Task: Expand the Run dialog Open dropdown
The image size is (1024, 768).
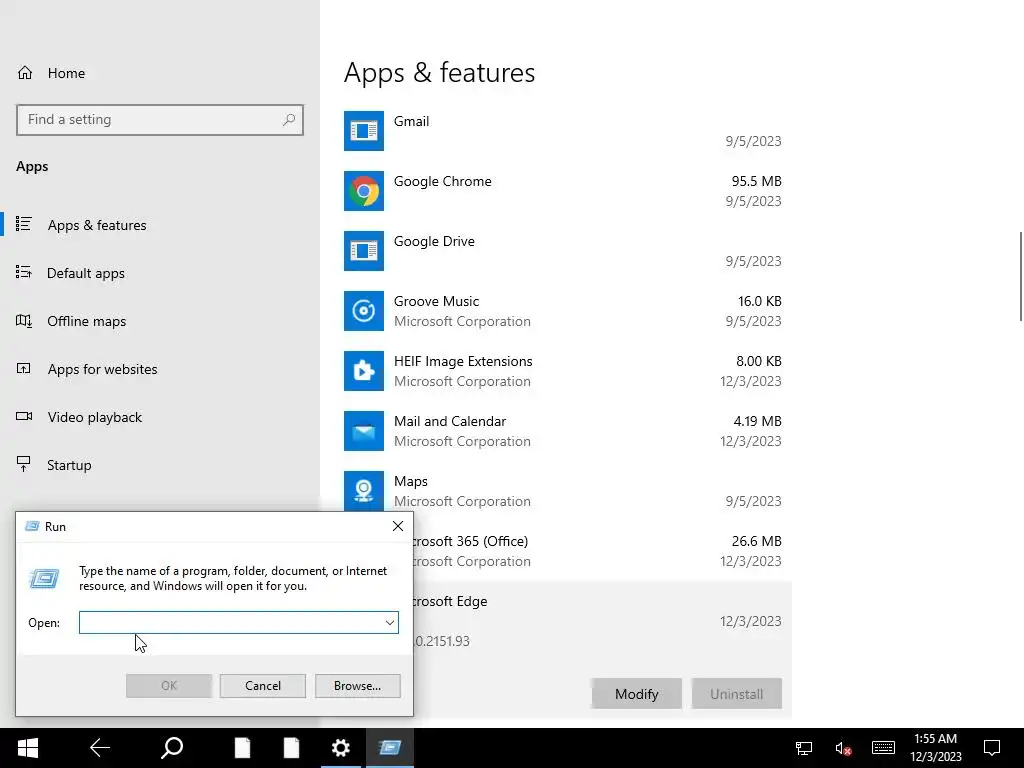Action: pyautogui.click(x=390, y=622)
